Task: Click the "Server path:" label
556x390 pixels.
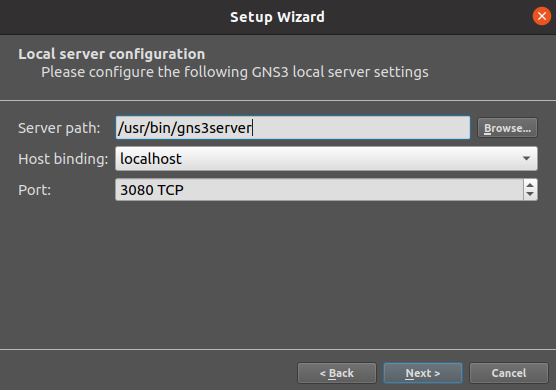Action: 59,128
